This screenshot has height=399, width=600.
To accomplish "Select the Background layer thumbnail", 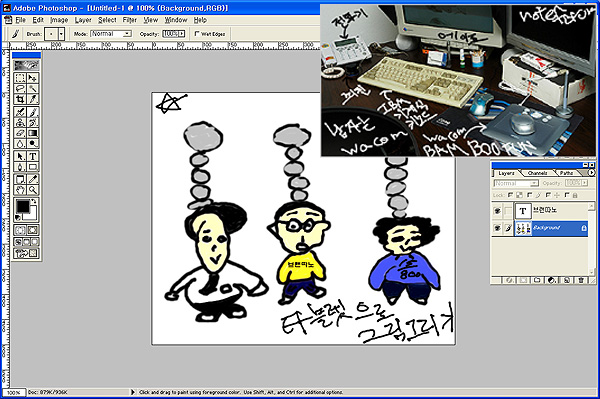I will pos(523,228).
